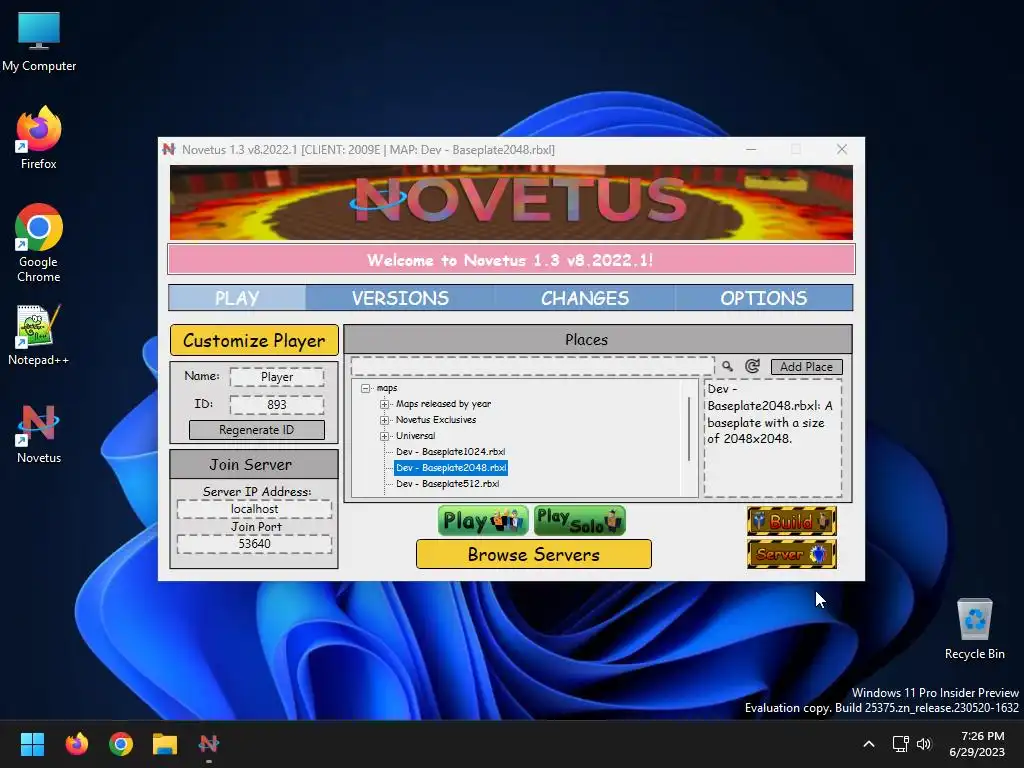Screen dimensions: 1024x768
Task: Click the Join Port field
Action: [x=254, y=544]
